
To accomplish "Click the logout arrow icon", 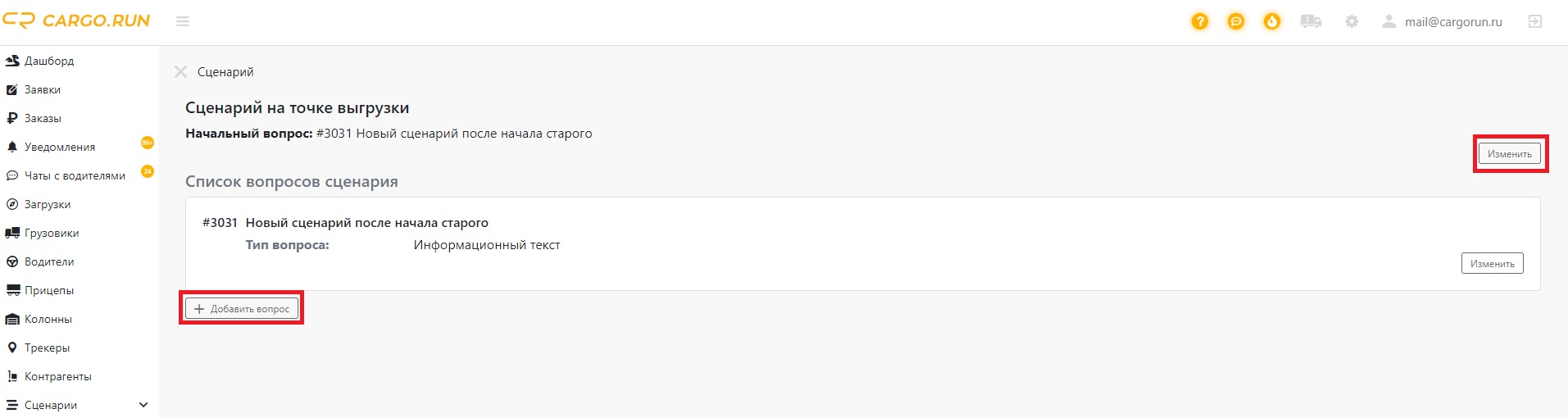I will click(1534, 22).
